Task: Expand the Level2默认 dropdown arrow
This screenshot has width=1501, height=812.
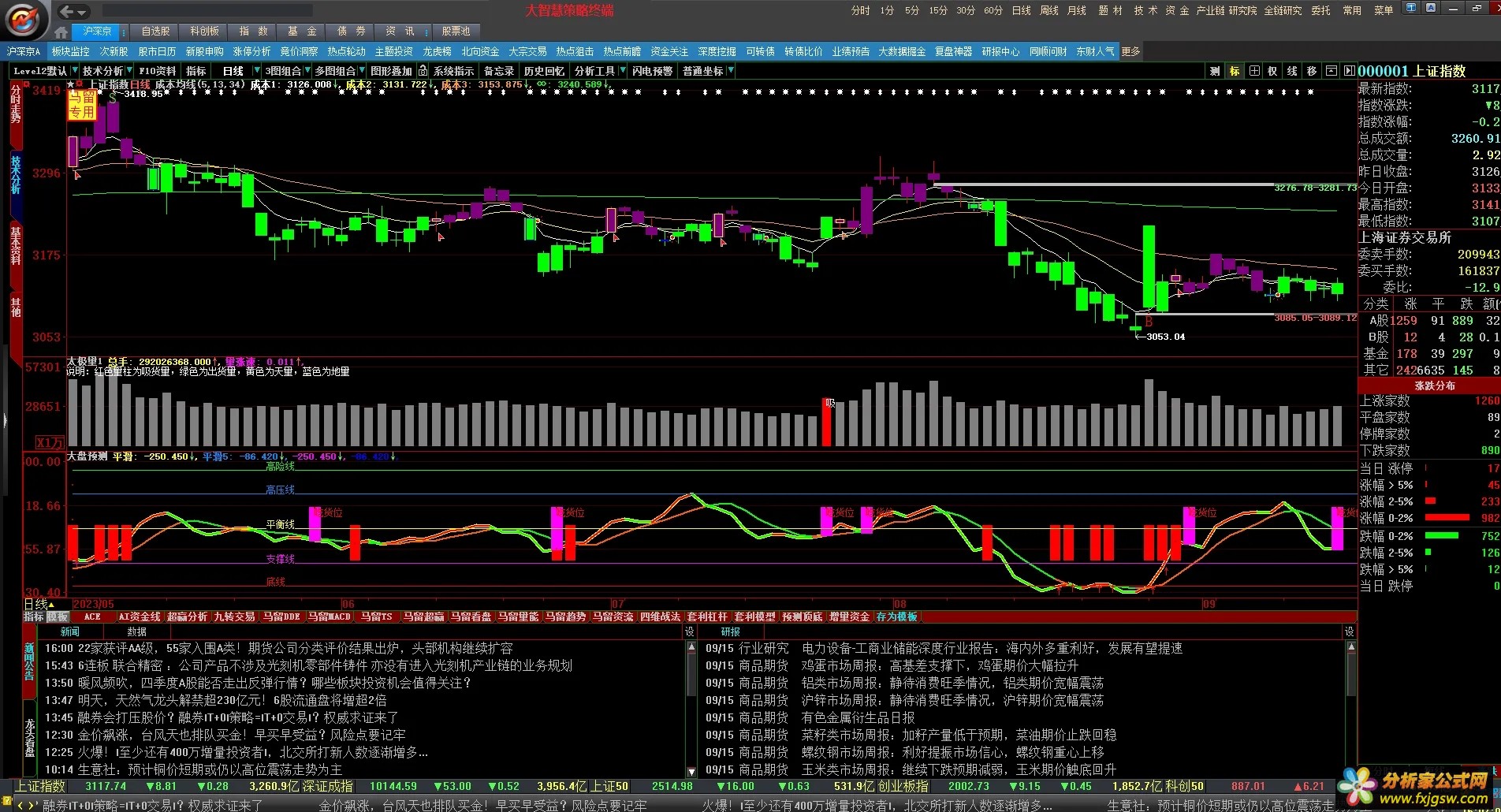Action: coord(75,71)
